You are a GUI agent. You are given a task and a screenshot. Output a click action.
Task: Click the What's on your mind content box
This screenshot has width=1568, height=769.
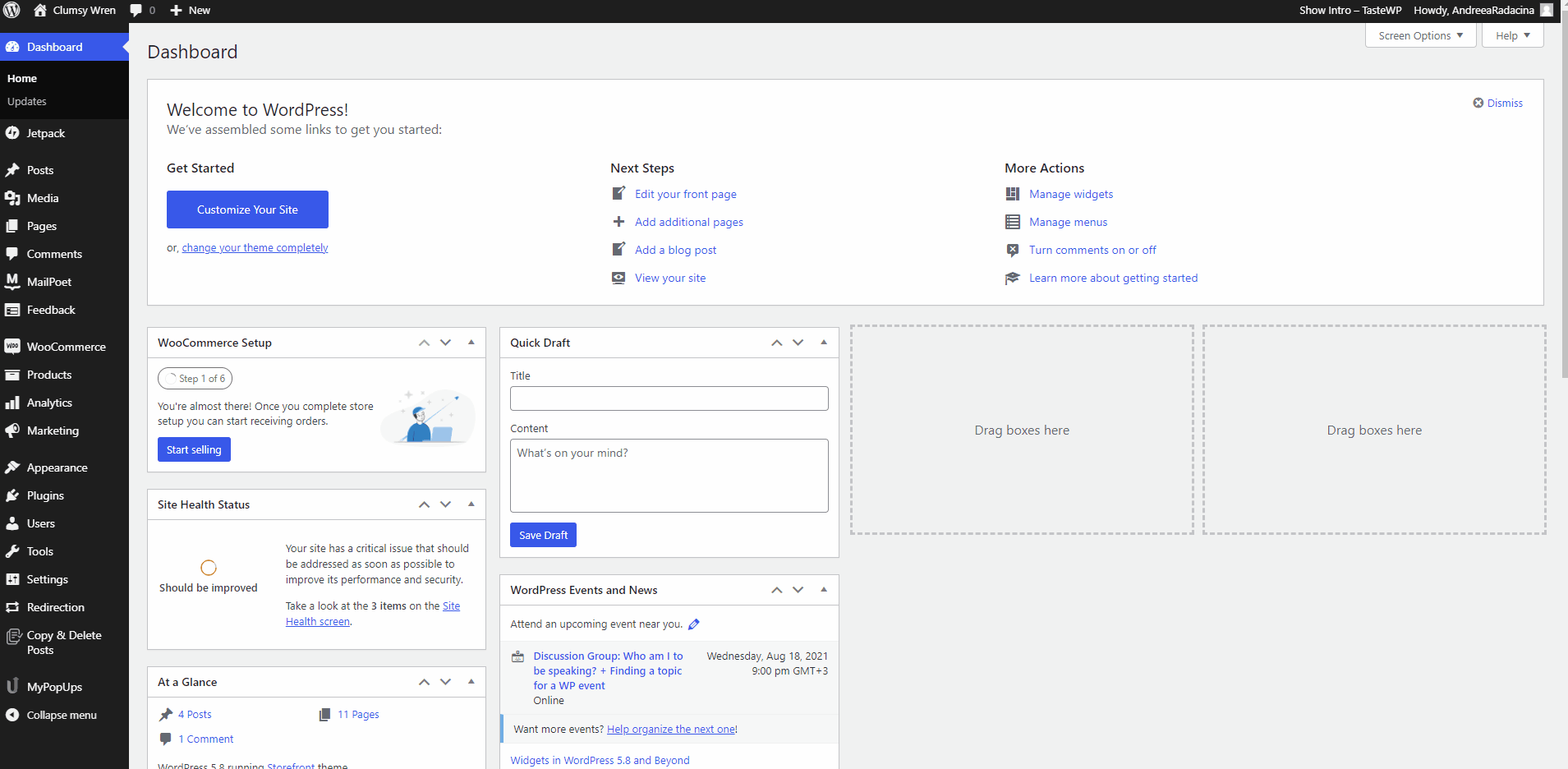669,476
